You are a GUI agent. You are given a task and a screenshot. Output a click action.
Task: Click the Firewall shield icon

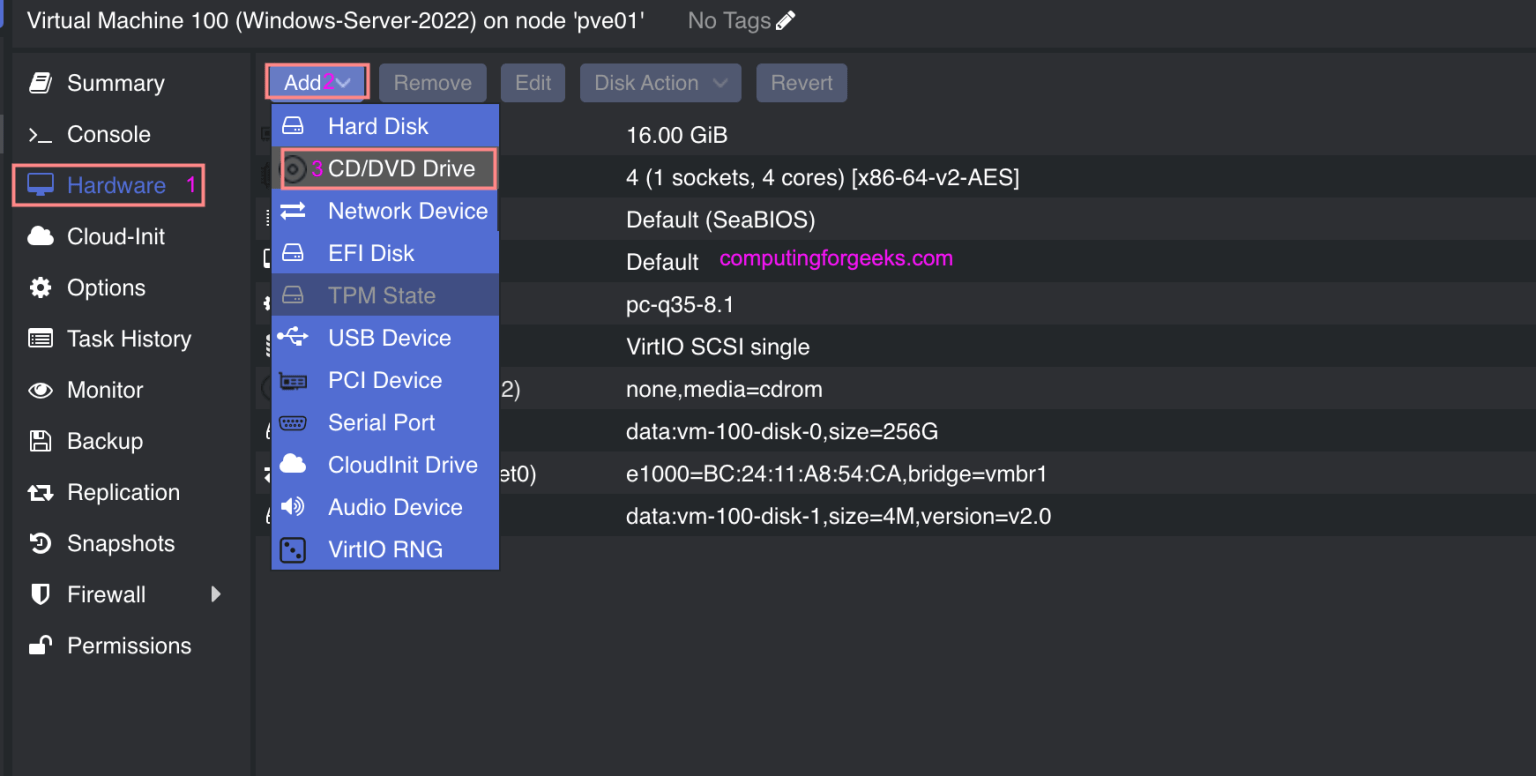40,594
